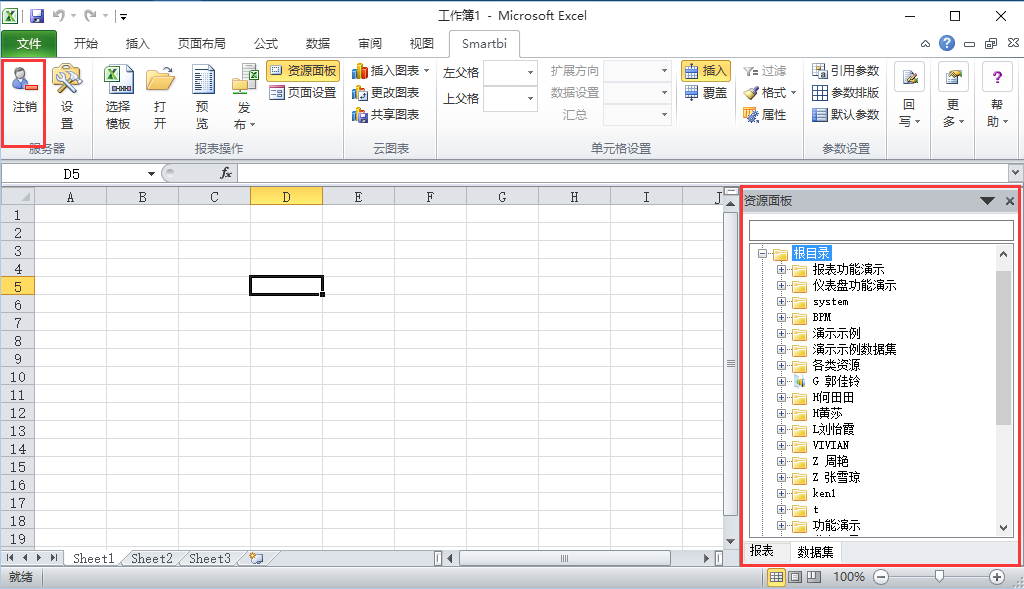The image size is (1024, 589).
Task: Open the 上父格 dropdown
Action: [x=530, y=99]
